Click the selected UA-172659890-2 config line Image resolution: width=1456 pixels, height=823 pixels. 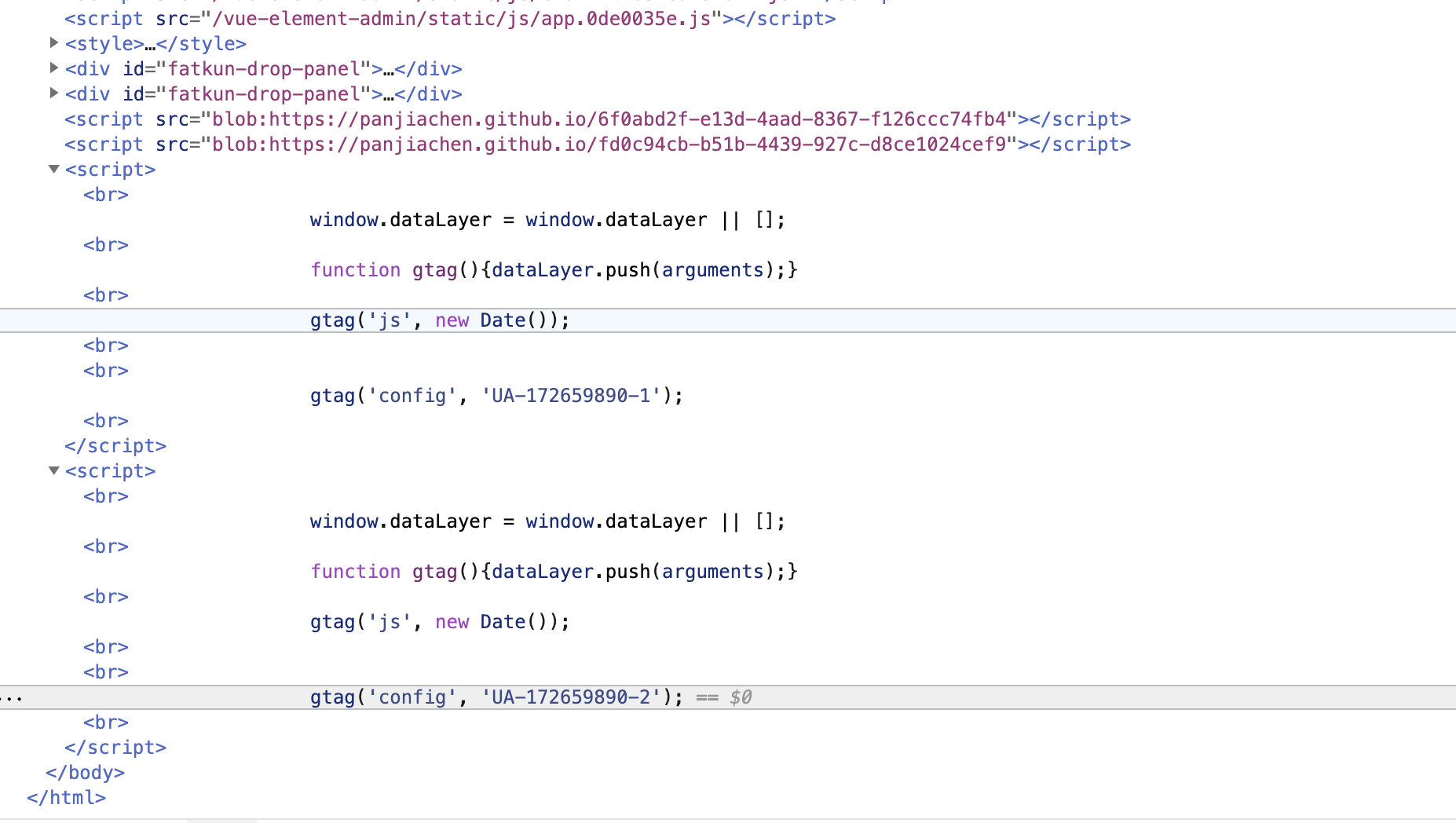[x=496, y=697]
